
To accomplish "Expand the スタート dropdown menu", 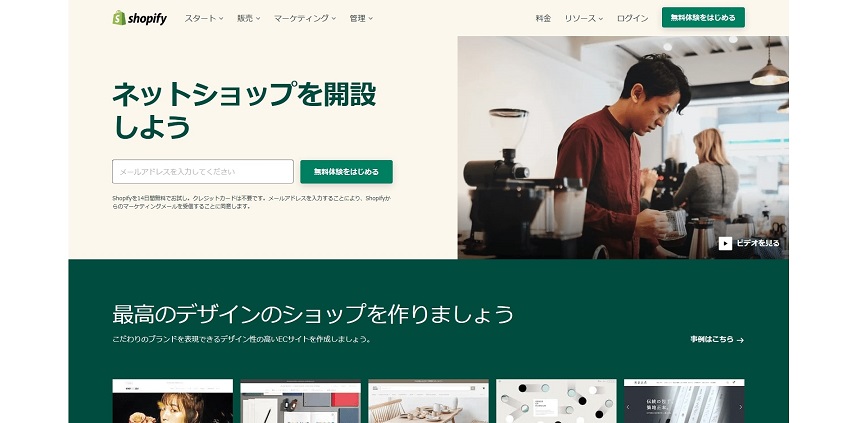I will [204, 18].
